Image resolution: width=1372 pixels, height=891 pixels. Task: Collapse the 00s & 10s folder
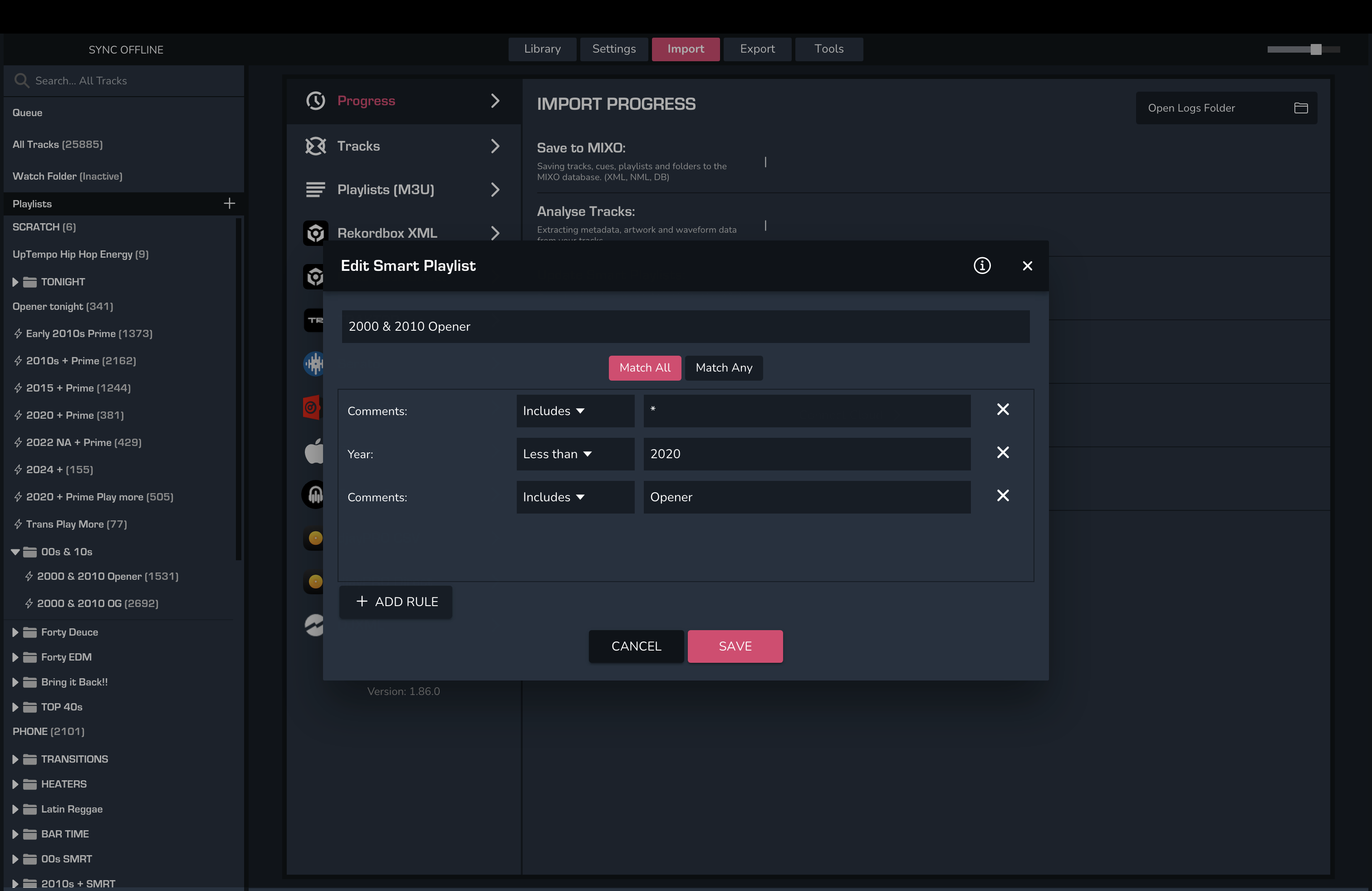[15, 552]
